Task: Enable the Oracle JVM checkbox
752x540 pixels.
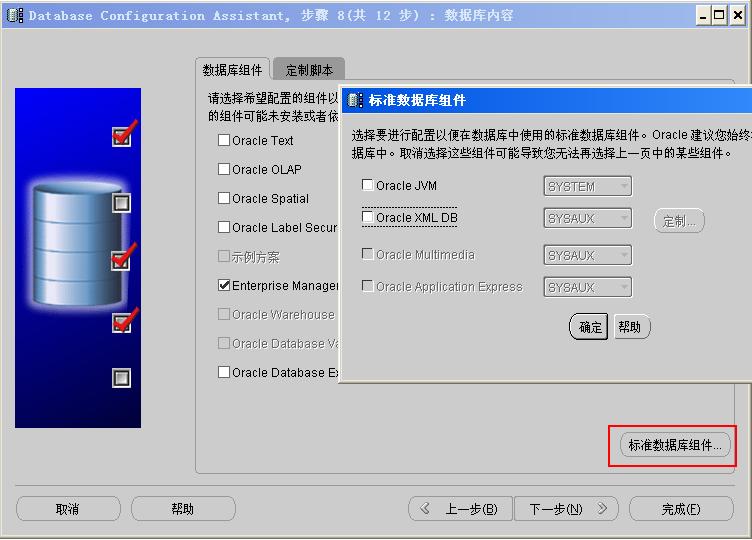Action: [367, 185]
